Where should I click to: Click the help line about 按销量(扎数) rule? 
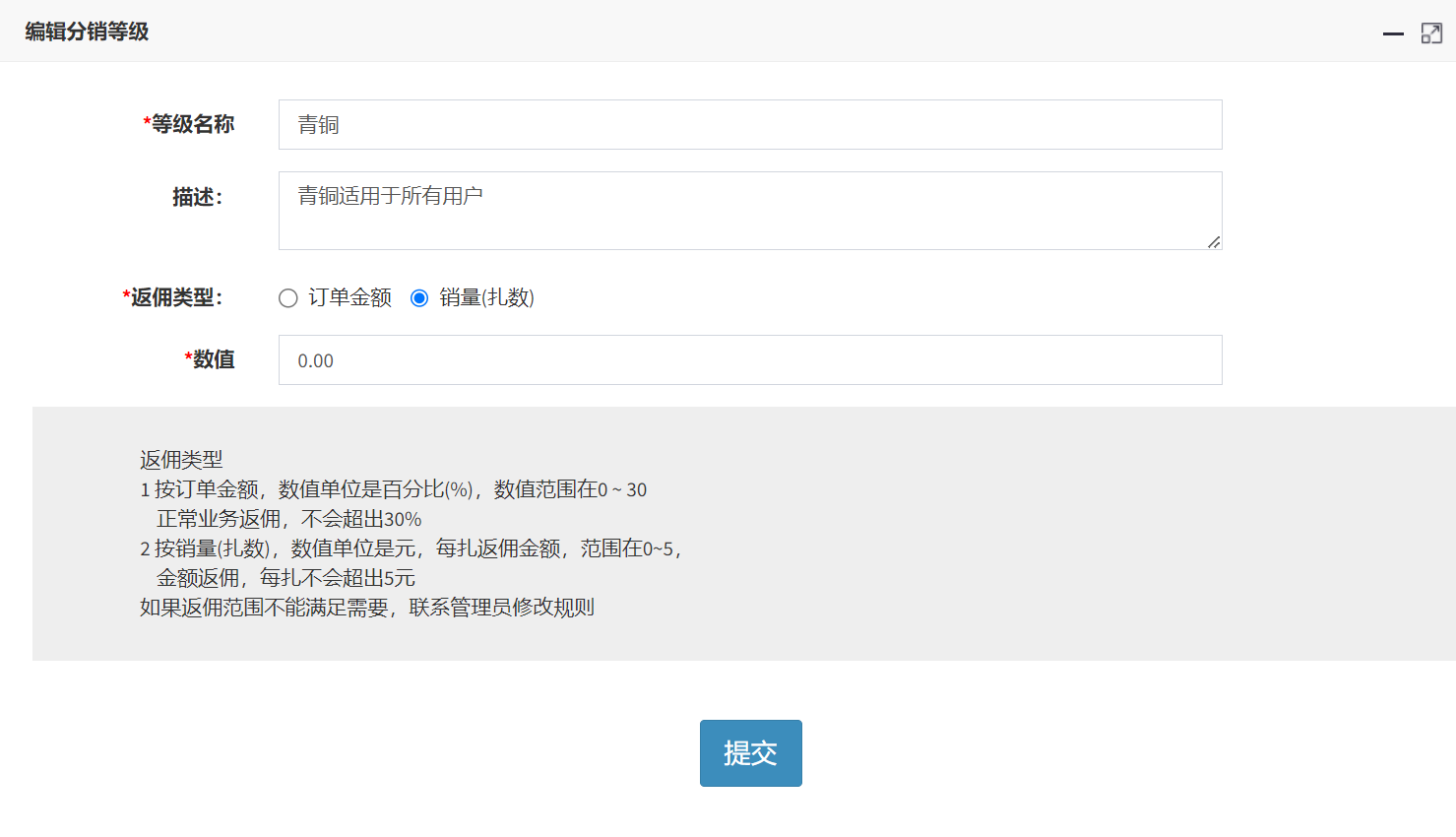pos(411,548)
